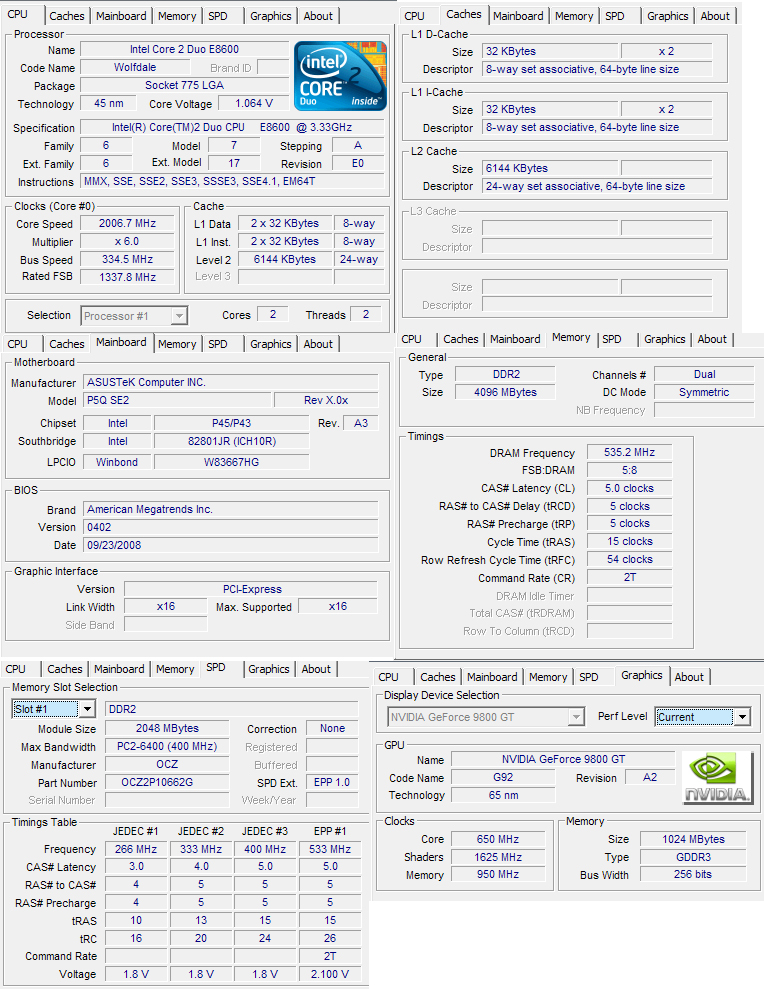Click the 950 MHz GPU memory clock

pyautogui.click(x=498, y=874)
